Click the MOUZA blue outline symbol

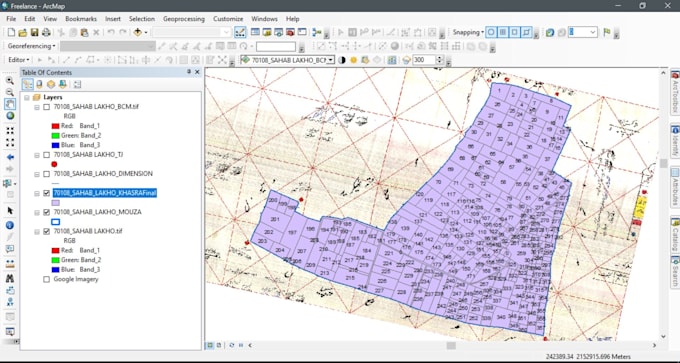[56, 222]
